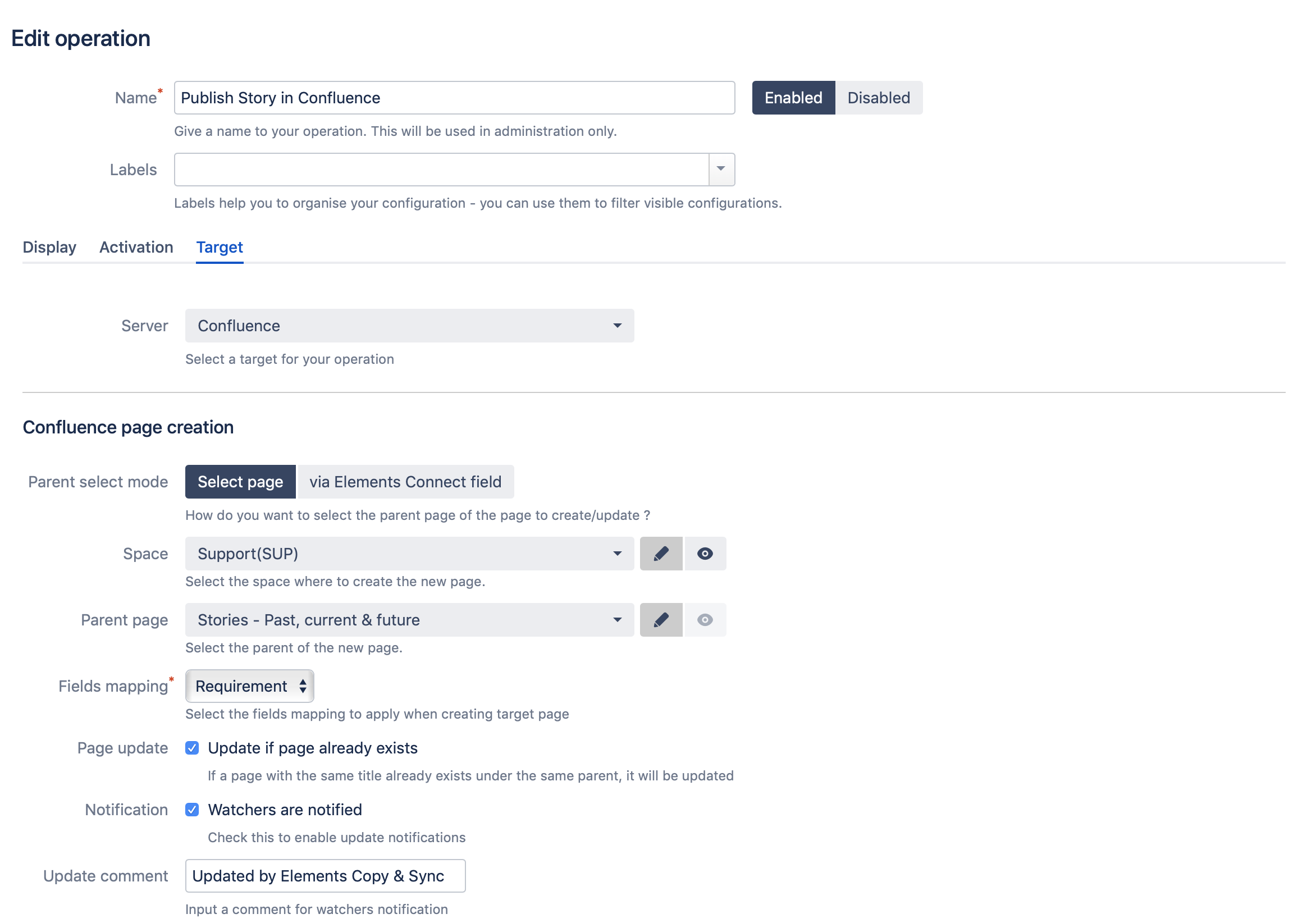Click the Parent page dropdown arrow
1316x923 pixels.
pyautogui.click(x=618, y=620)
